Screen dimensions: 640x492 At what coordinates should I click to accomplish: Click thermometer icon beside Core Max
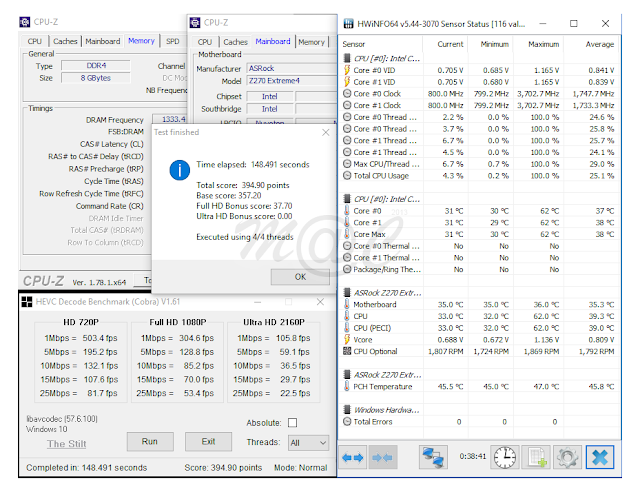coord(347,234)
